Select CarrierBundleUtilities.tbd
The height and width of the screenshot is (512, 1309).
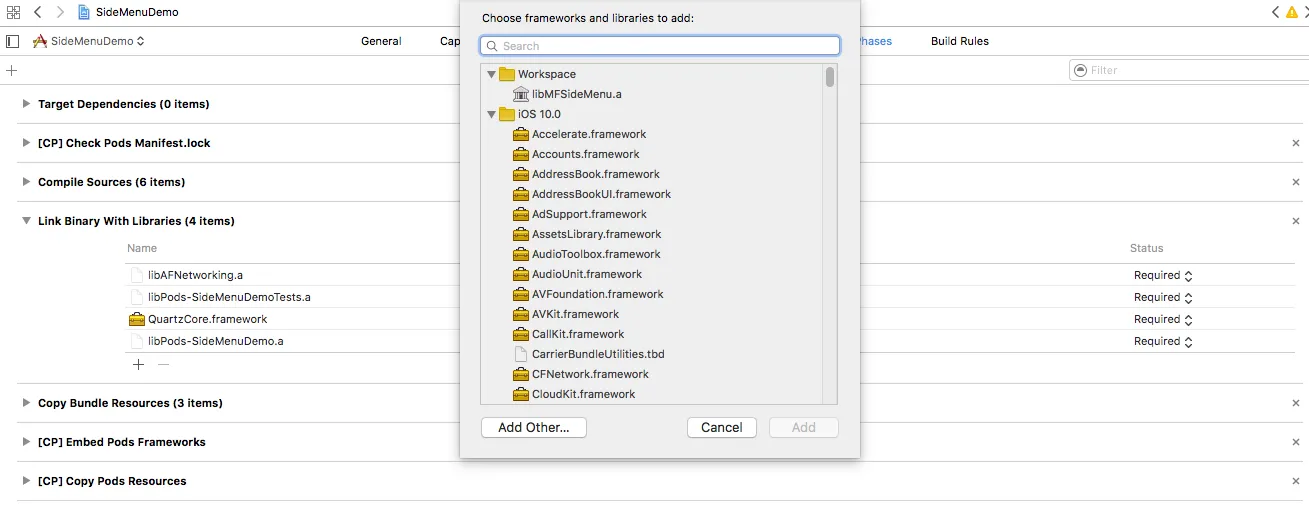point(598,354)
